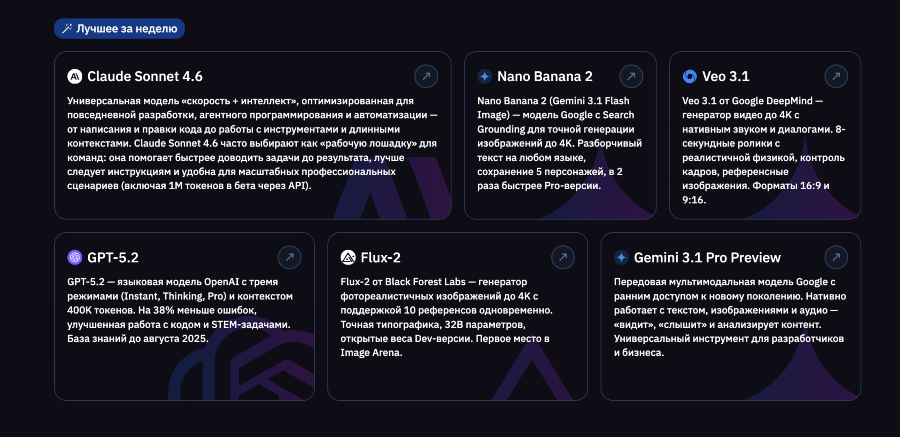Click the Anthropic logo beside Claude Sonnet 4.6
Image resolution: width=900 pixels, height=437 pixels.
pyautogui.click(x=75, y=76)
